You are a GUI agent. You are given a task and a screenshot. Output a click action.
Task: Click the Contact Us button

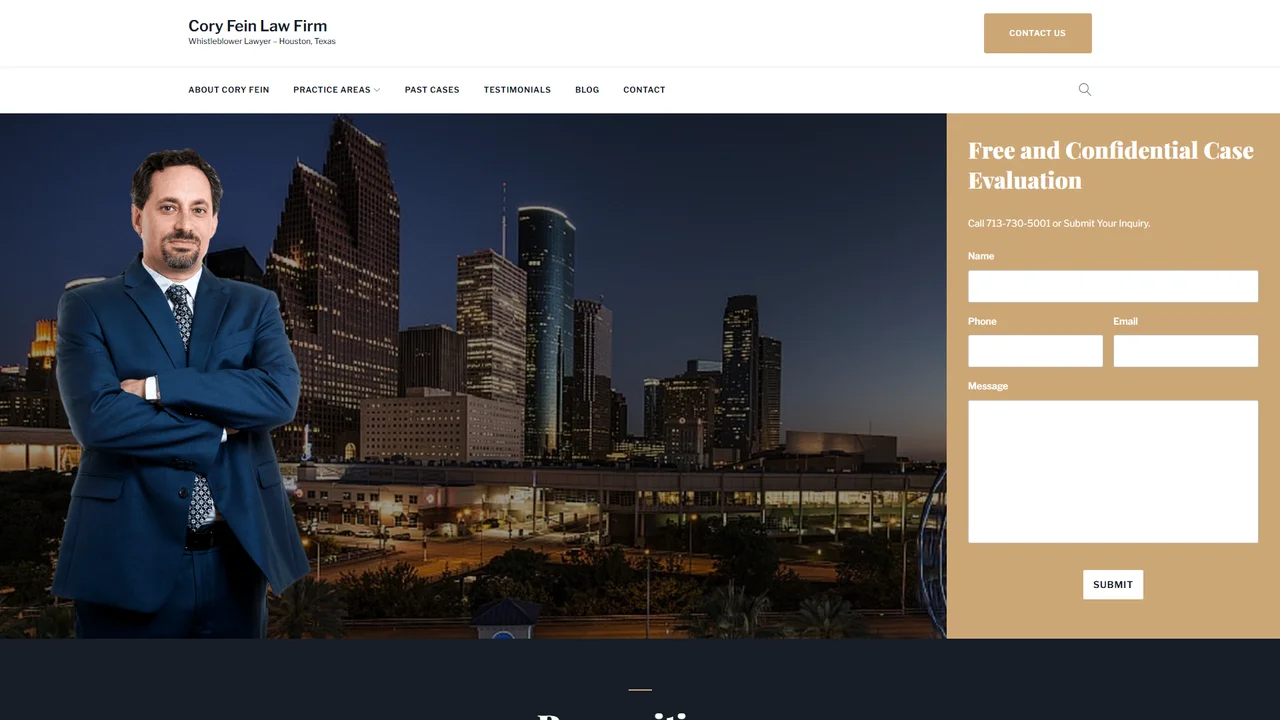tap(1038, 33)
